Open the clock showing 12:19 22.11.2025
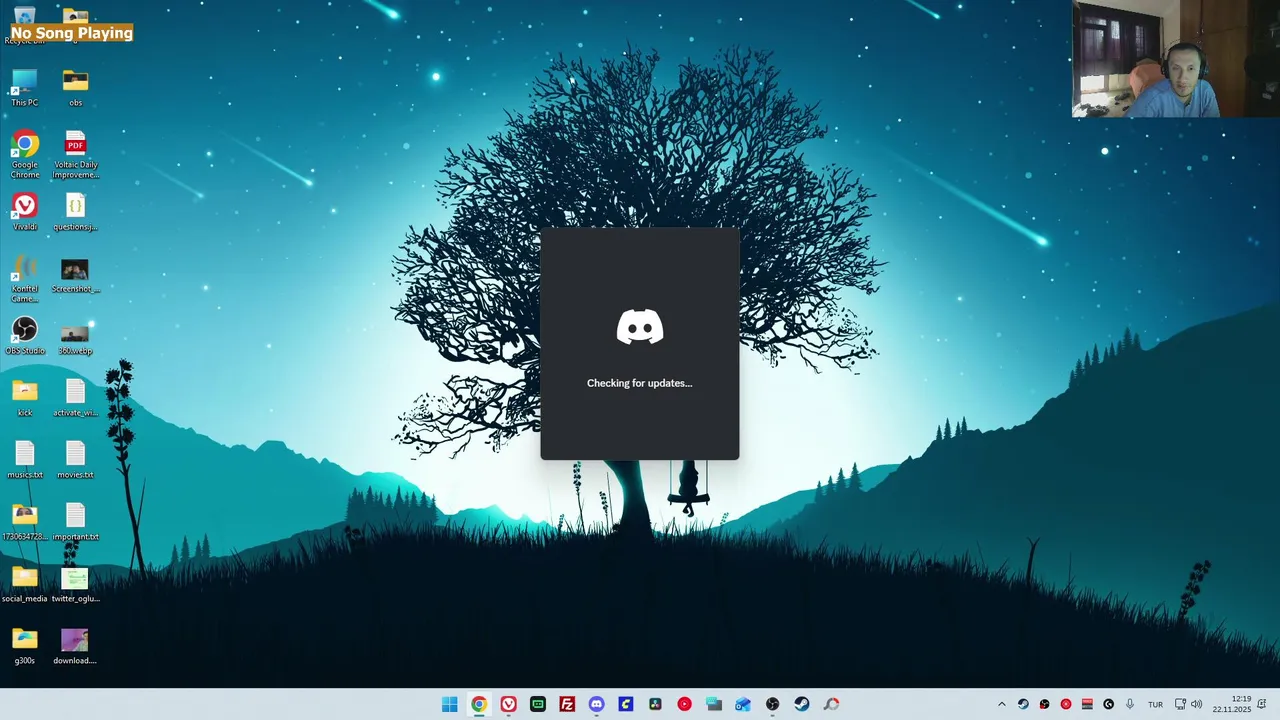Image resolution: width=1280 pixels, height=720 pixels. tap(1232, 704)
